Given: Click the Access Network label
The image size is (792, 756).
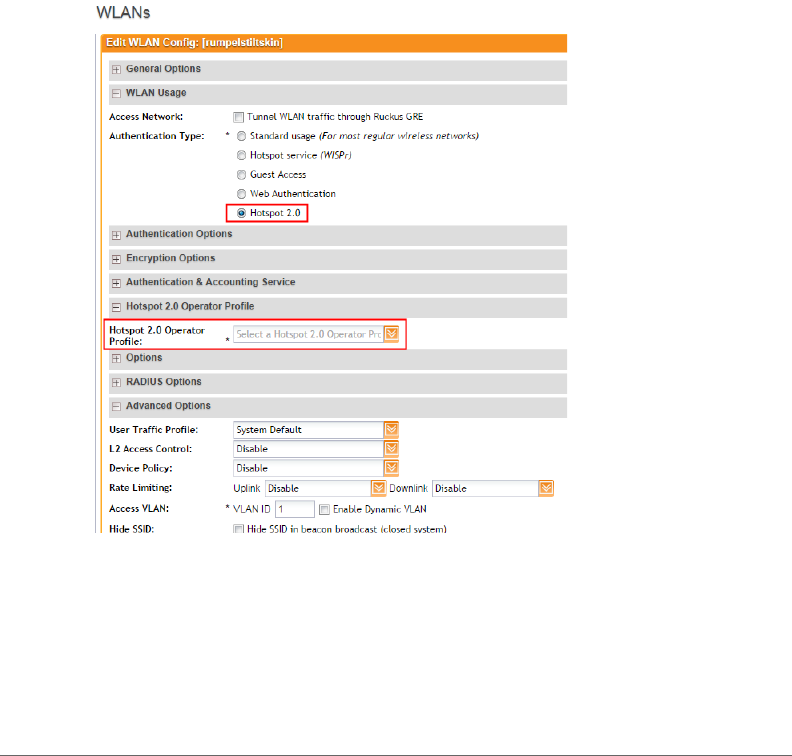Looking at the screenshot, I should pyautogui.click(x=146, y=117).
